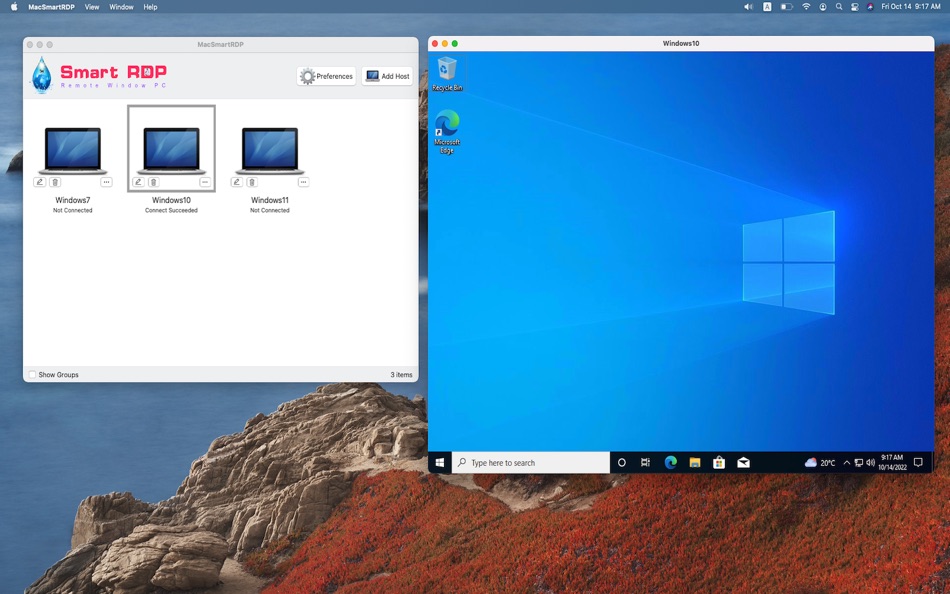The width and height of the screenshot is (950, 594).
Task: Open Cortana circle icon on taskbar
Action: pyautogui.click(x=622, y=462)
